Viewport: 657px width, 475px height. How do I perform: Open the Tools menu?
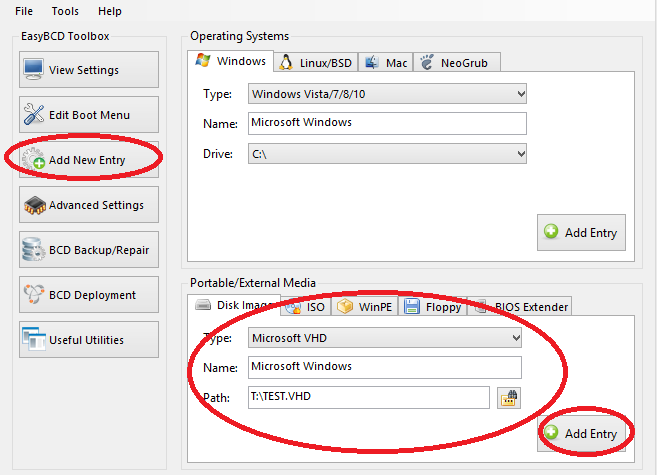pos(65,11)
